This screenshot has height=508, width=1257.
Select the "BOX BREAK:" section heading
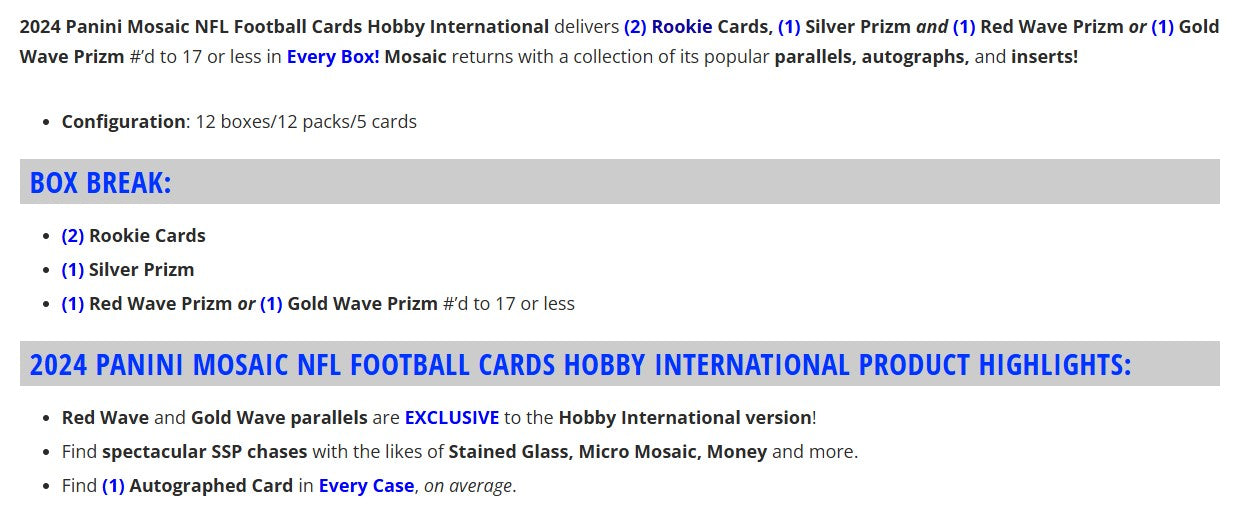coord(101,183)
